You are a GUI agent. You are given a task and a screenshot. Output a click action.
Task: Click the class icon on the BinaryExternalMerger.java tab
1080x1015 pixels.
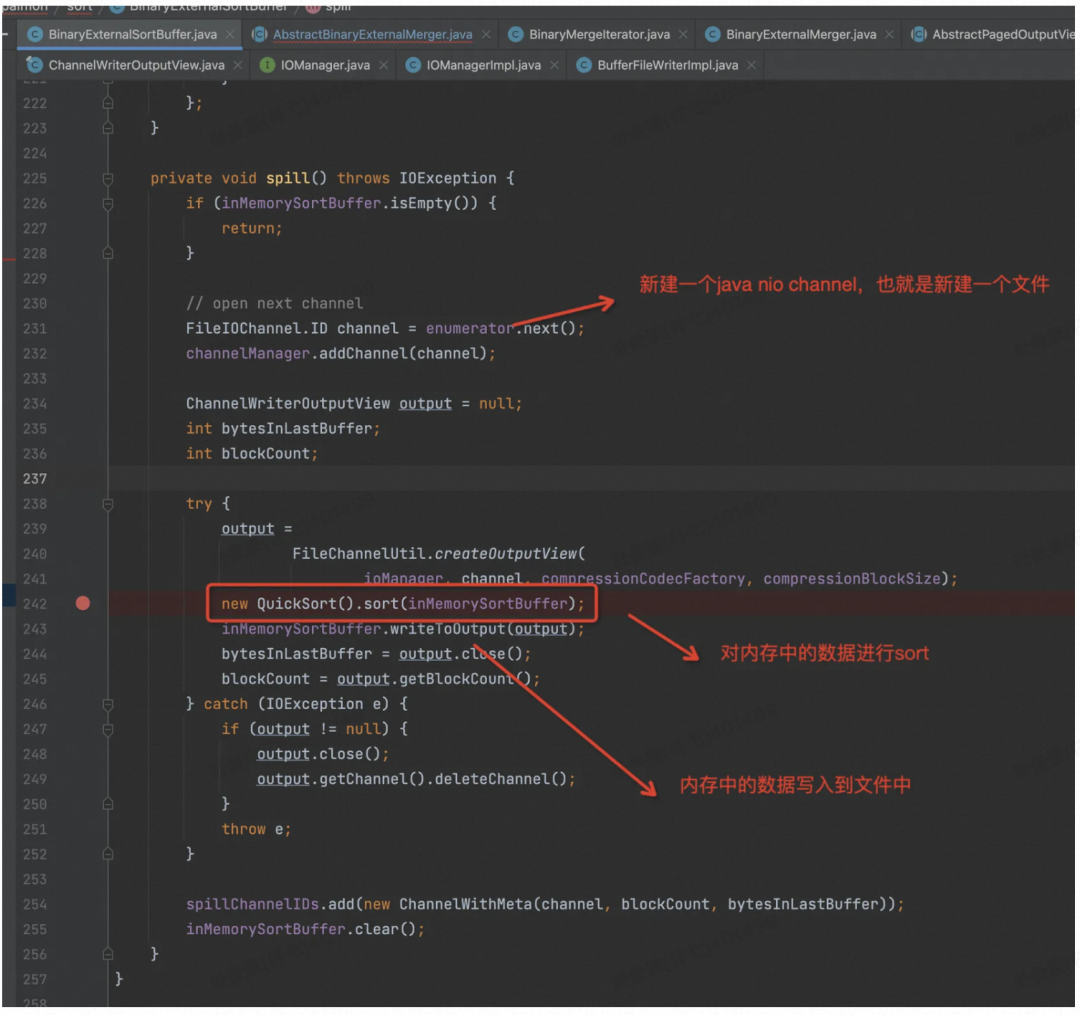[712, 34]
